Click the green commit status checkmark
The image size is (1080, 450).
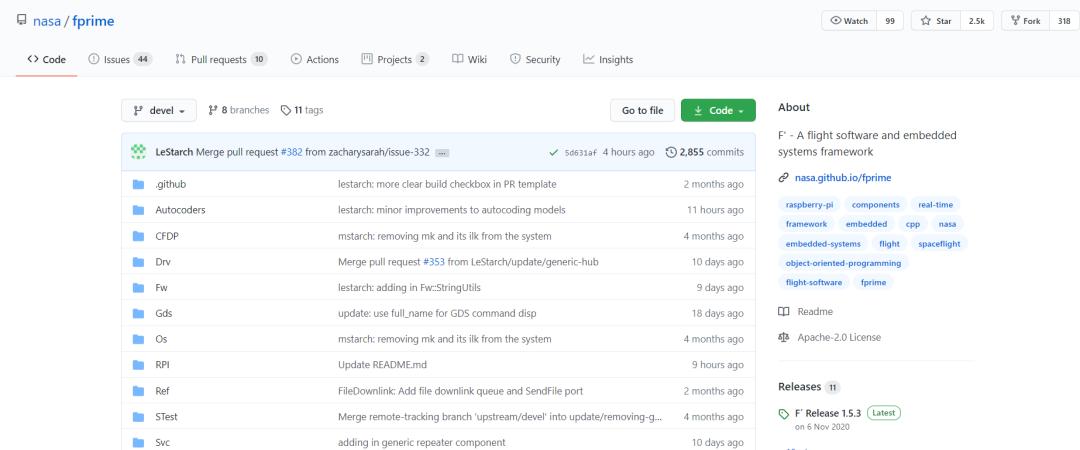click(554, 152)
